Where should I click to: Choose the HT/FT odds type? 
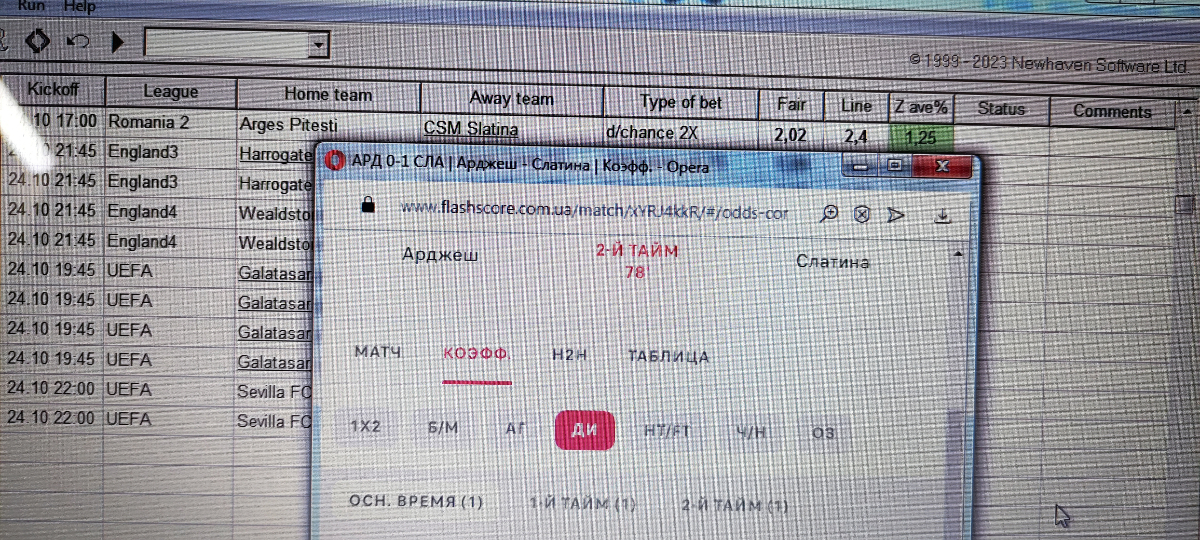click(667, 431)
